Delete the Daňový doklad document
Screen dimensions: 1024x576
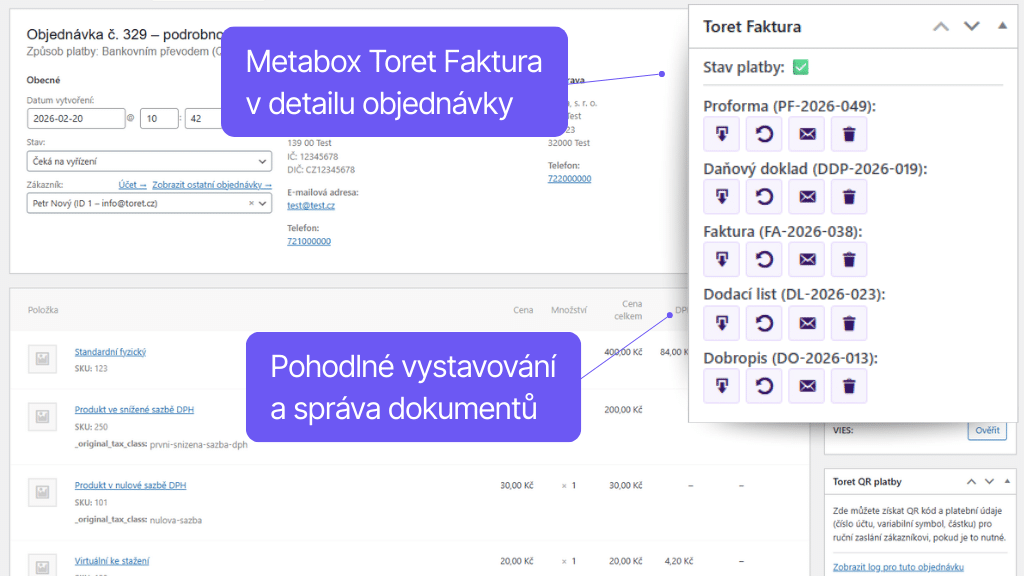point(848,196)
